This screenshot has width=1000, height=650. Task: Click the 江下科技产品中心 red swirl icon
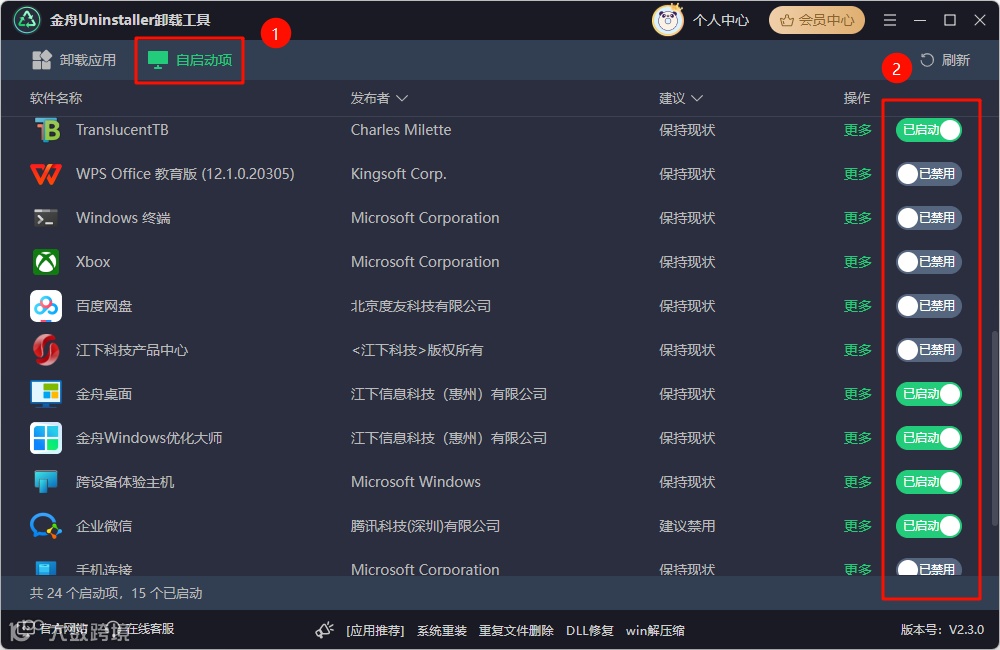46,350
